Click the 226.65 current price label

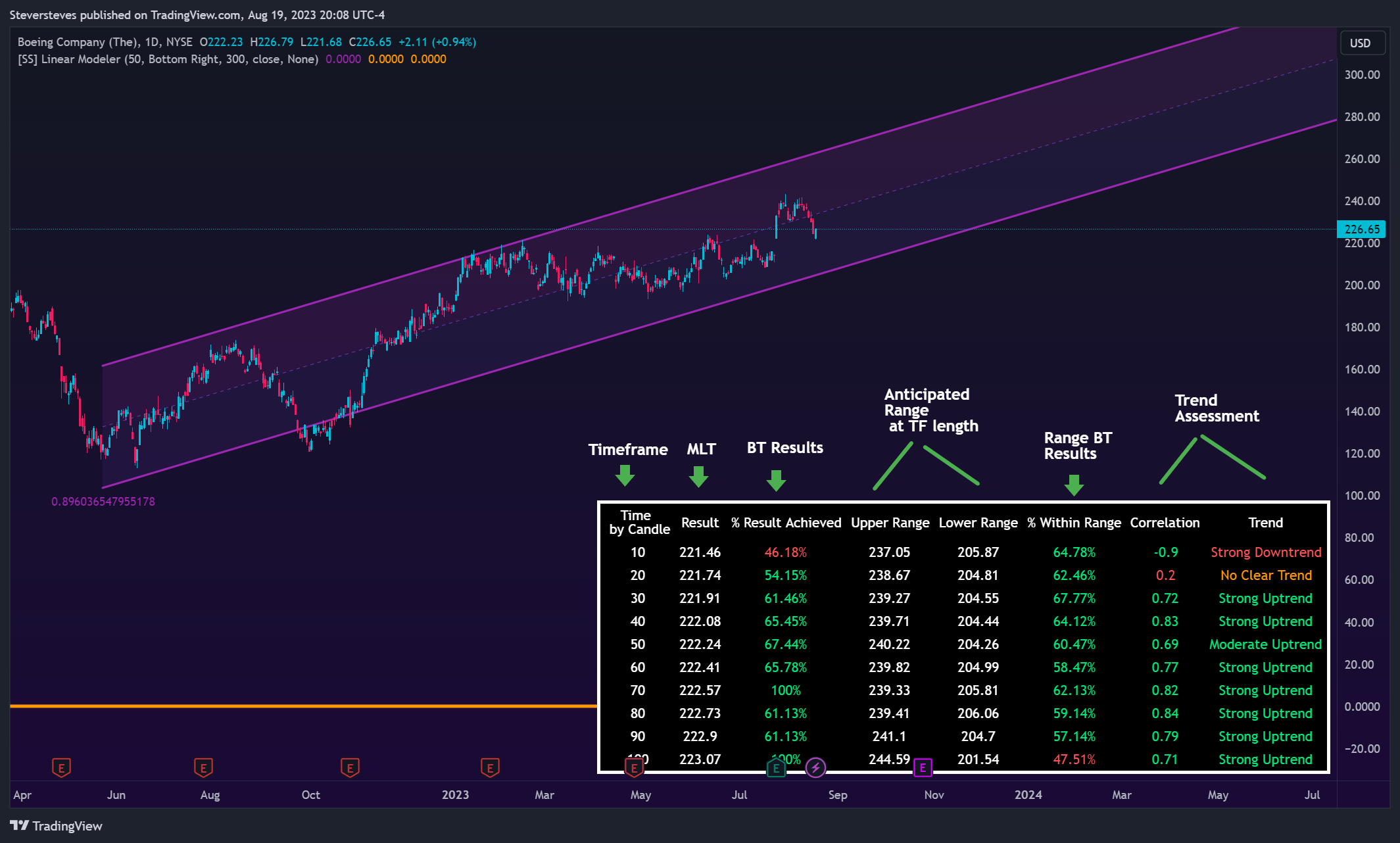click(1361, 229)
